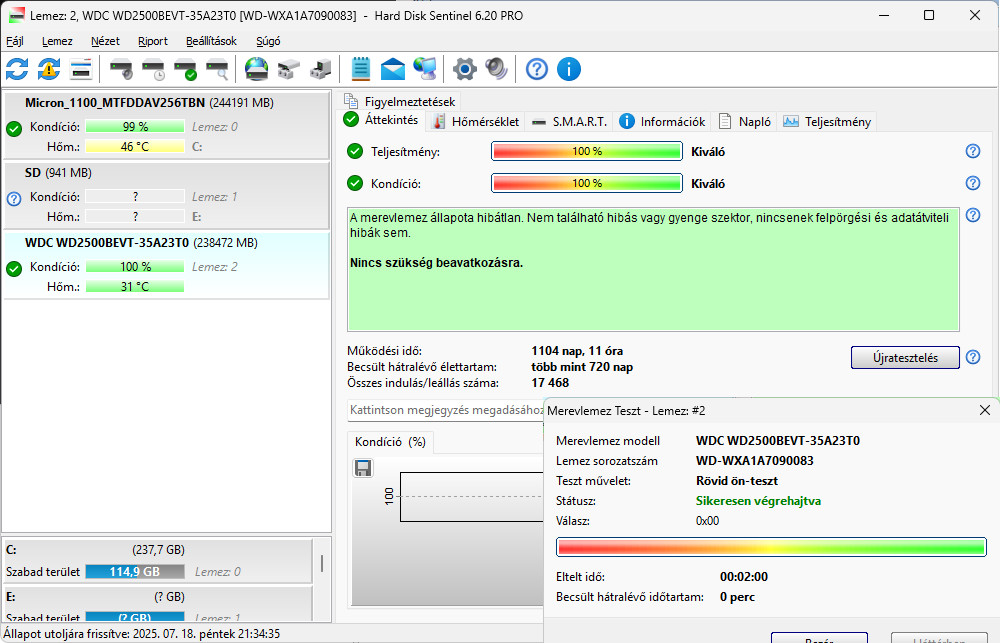Image resolution: width=1000 pixels, height=643 pixels.
Task: Click the serial number WD-WXA1A7090083 in dialog
Action: click(754, 461)
